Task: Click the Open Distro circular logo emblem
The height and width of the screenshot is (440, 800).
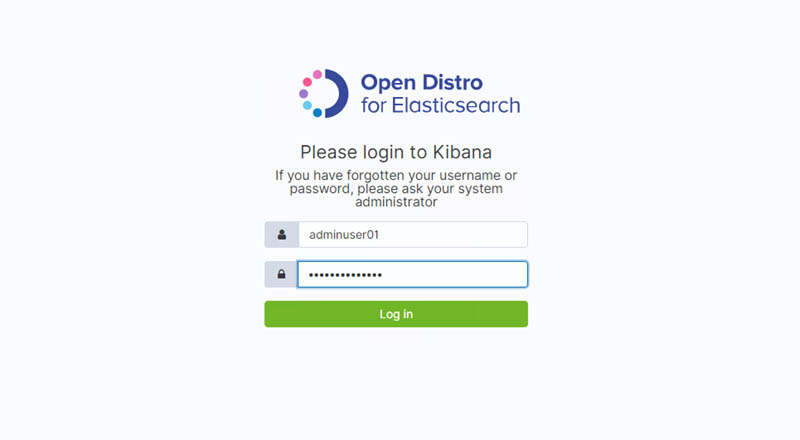Action: coord(323,93)
